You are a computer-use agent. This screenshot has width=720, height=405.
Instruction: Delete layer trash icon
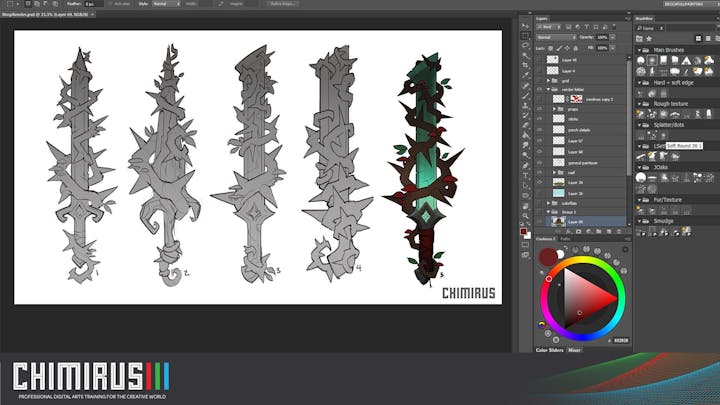(619, 231)
